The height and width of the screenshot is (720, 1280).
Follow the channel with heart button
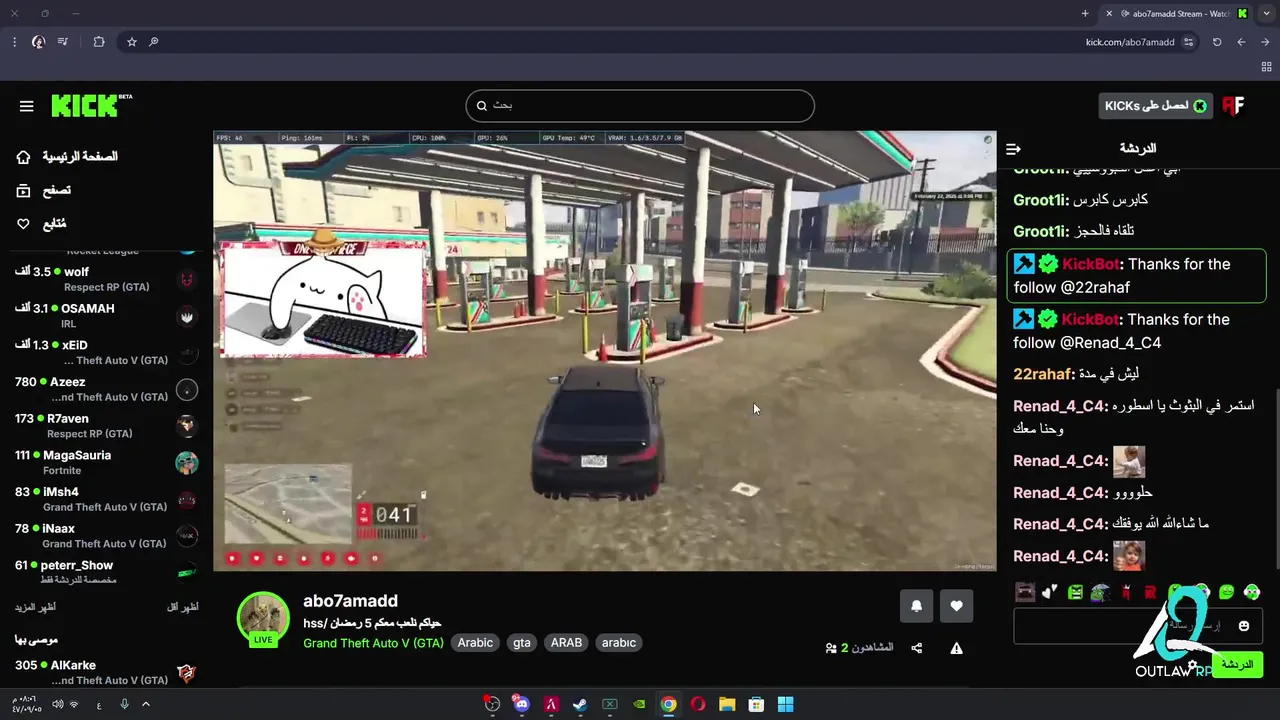956,606
